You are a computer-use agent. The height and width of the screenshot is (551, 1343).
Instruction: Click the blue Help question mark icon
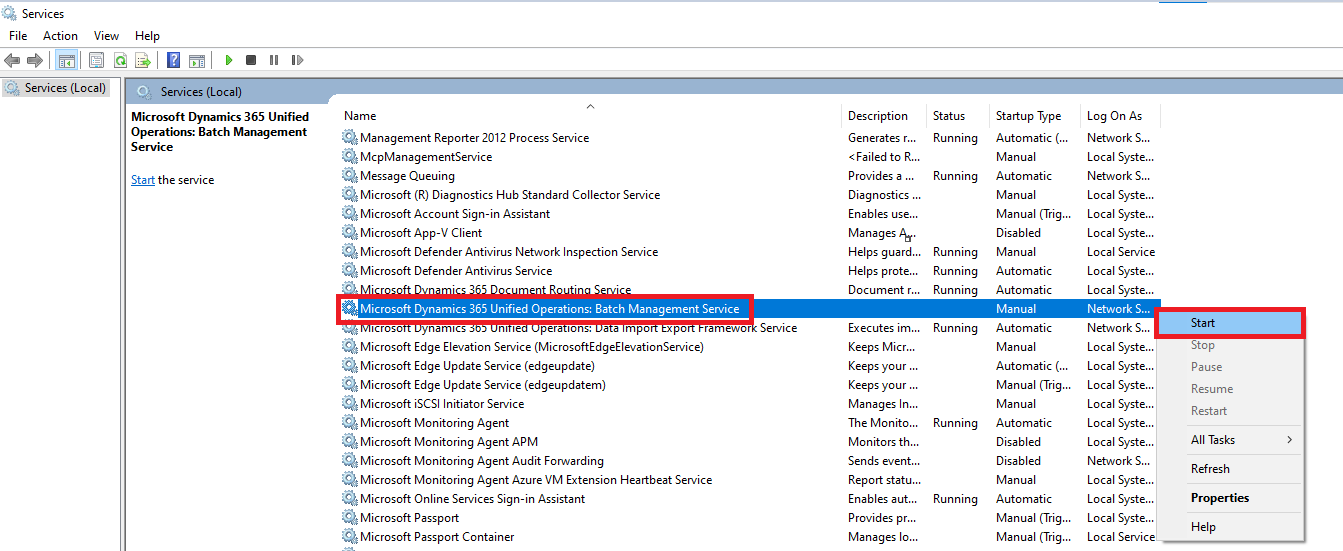pos(174,61)
